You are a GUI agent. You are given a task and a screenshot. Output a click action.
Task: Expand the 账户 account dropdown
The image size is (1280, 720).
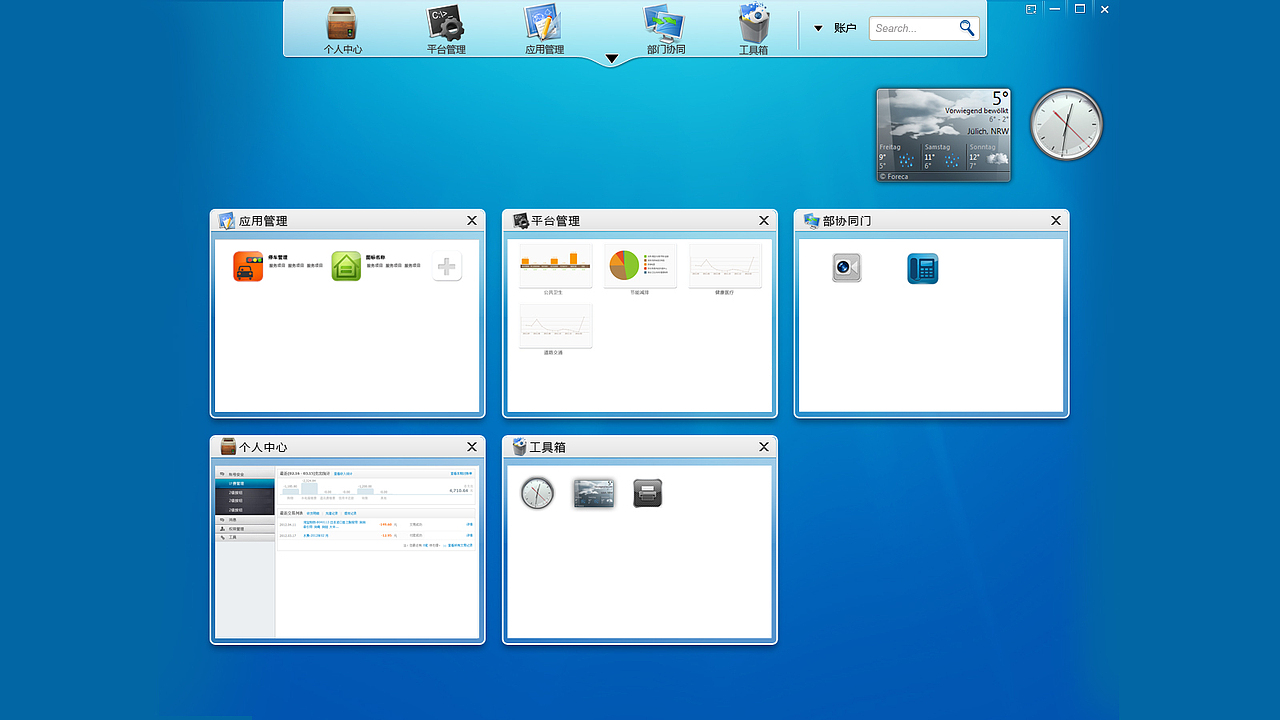[835, 28]
